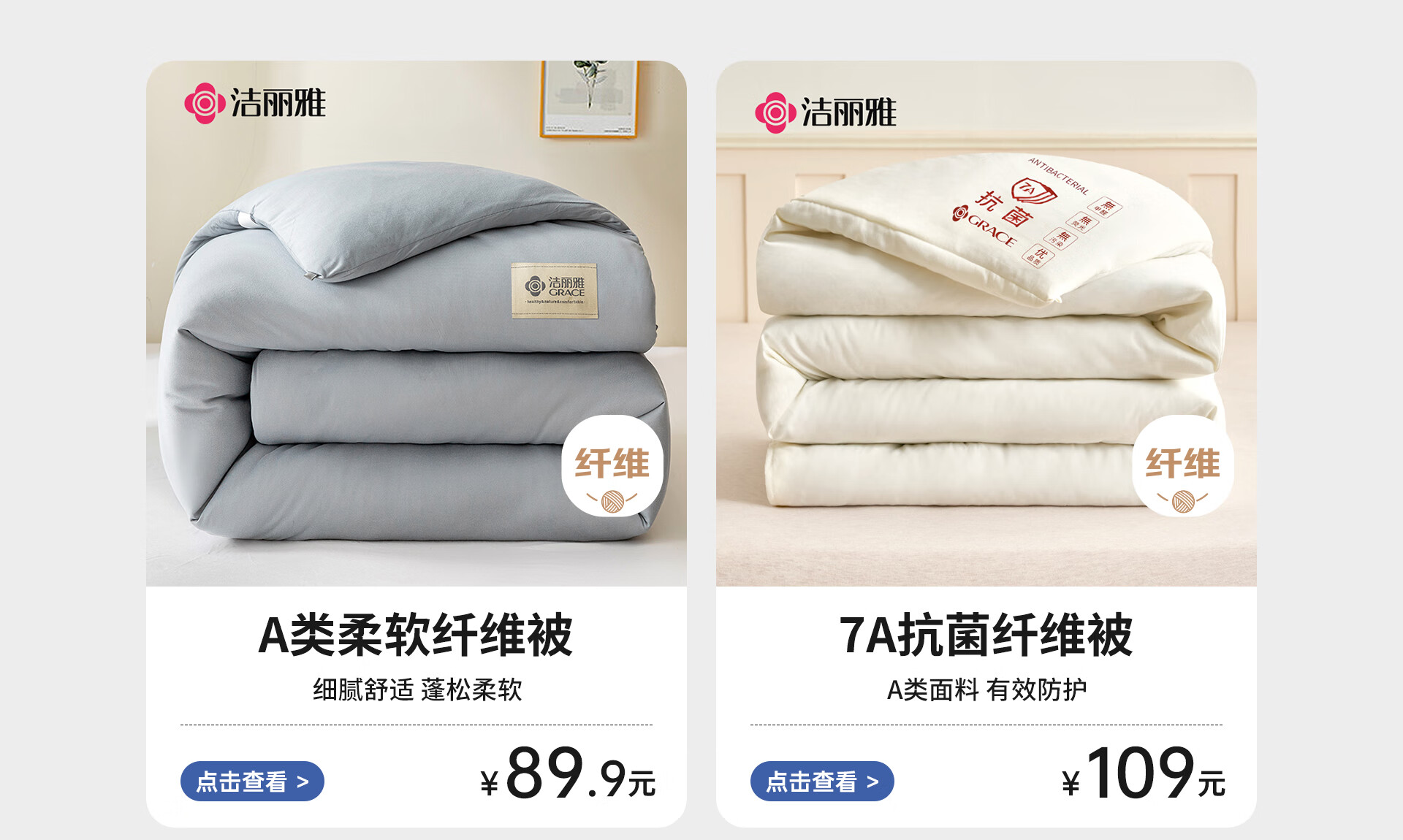Click the GRACE fabric label on gray quilt
The width and height of the screenshot is (1403, 840).
coord(555,291)
